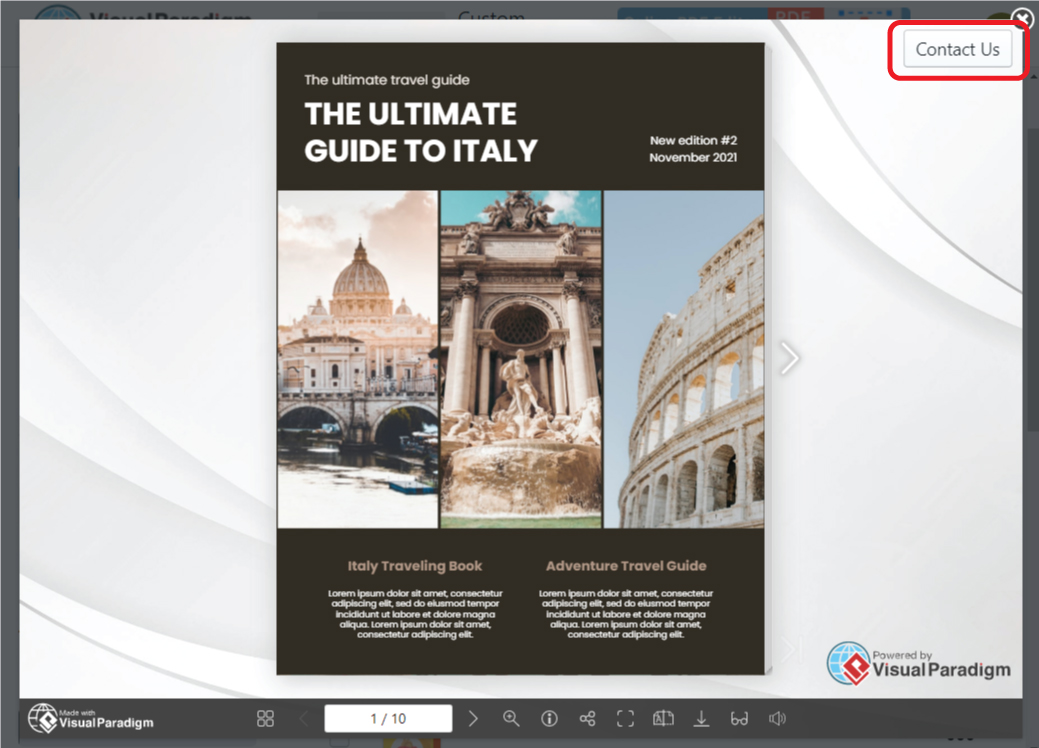
Task: Toggle the page-flip sound speaker icon
Action: point(777,719)
